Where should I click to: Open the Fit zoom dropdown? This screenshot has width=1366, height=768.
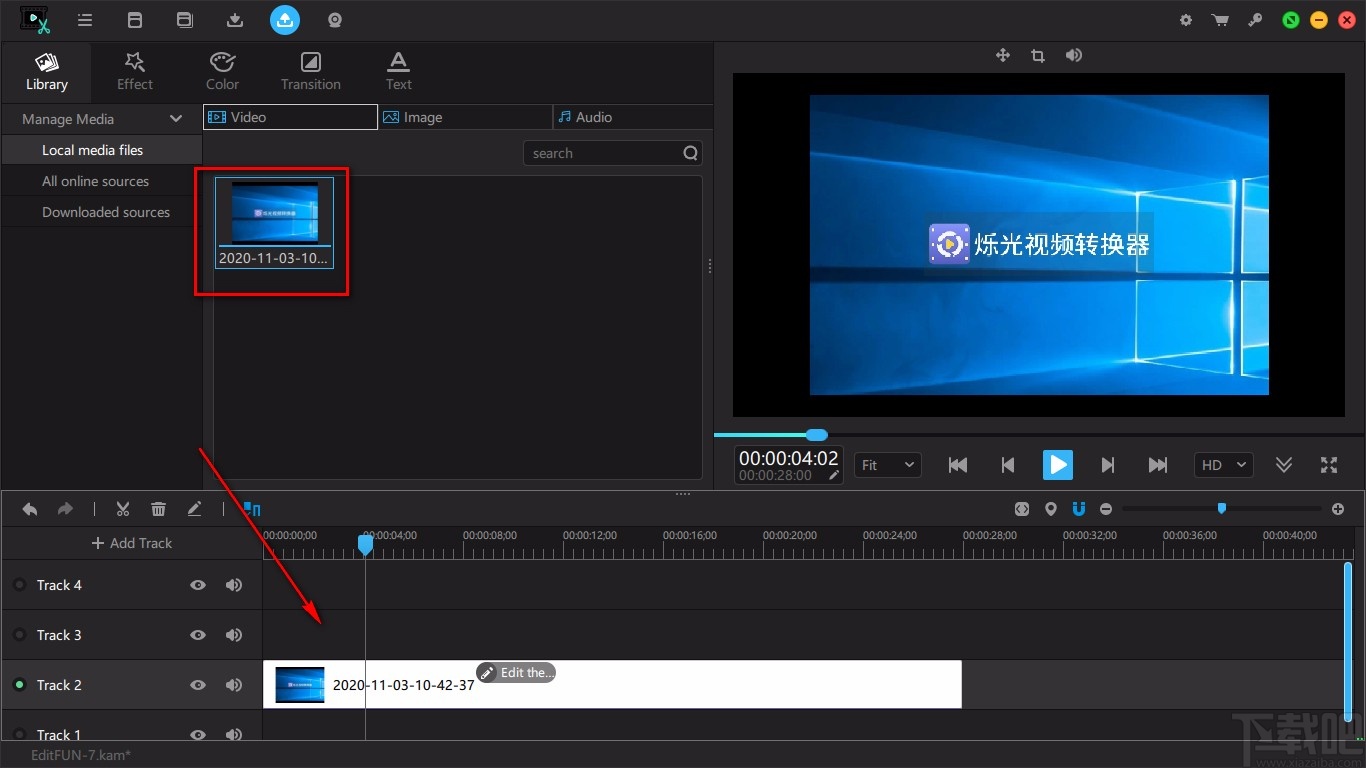tap(887, 465)
